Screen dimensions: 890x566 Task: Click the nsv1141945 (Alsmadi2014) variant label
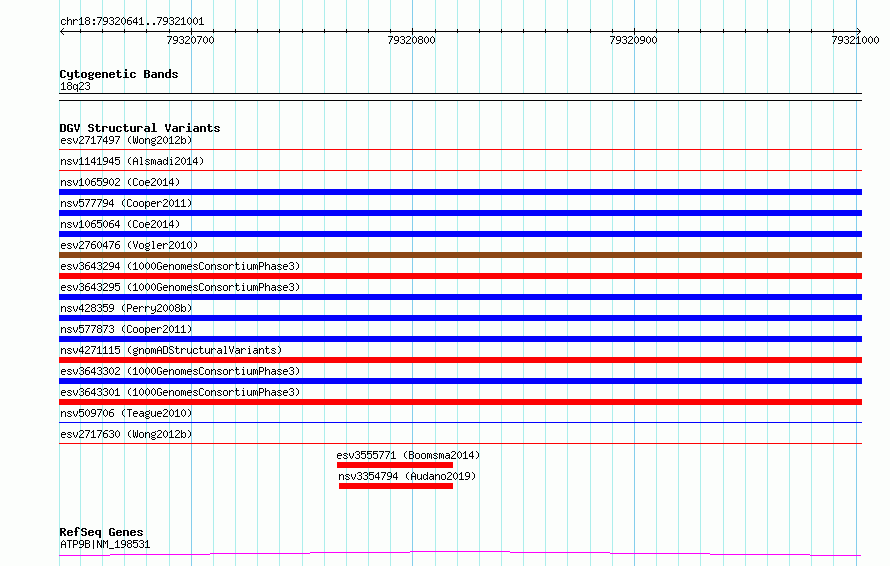[x=132, y=161]
